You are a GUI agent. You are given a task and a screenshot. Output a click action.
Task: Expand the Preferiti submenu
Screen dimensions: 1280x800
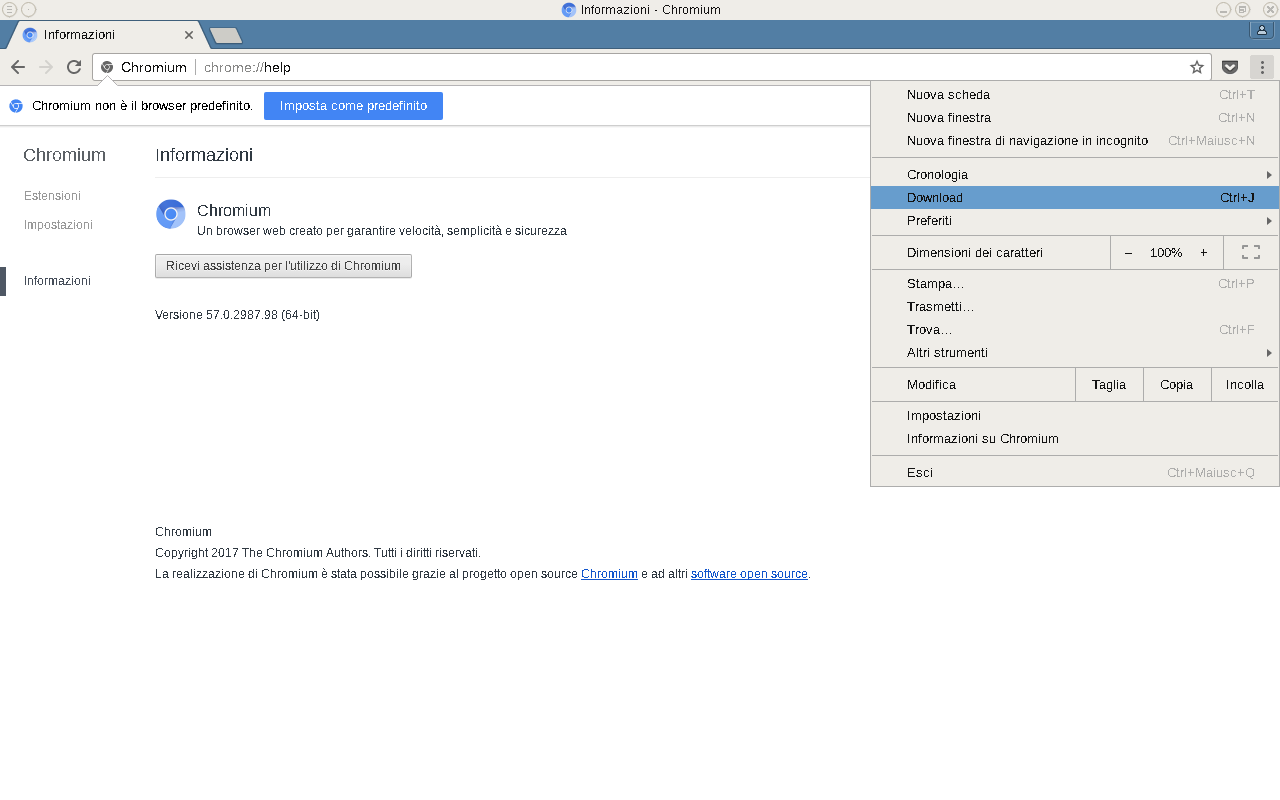(x=1075, y=221)
